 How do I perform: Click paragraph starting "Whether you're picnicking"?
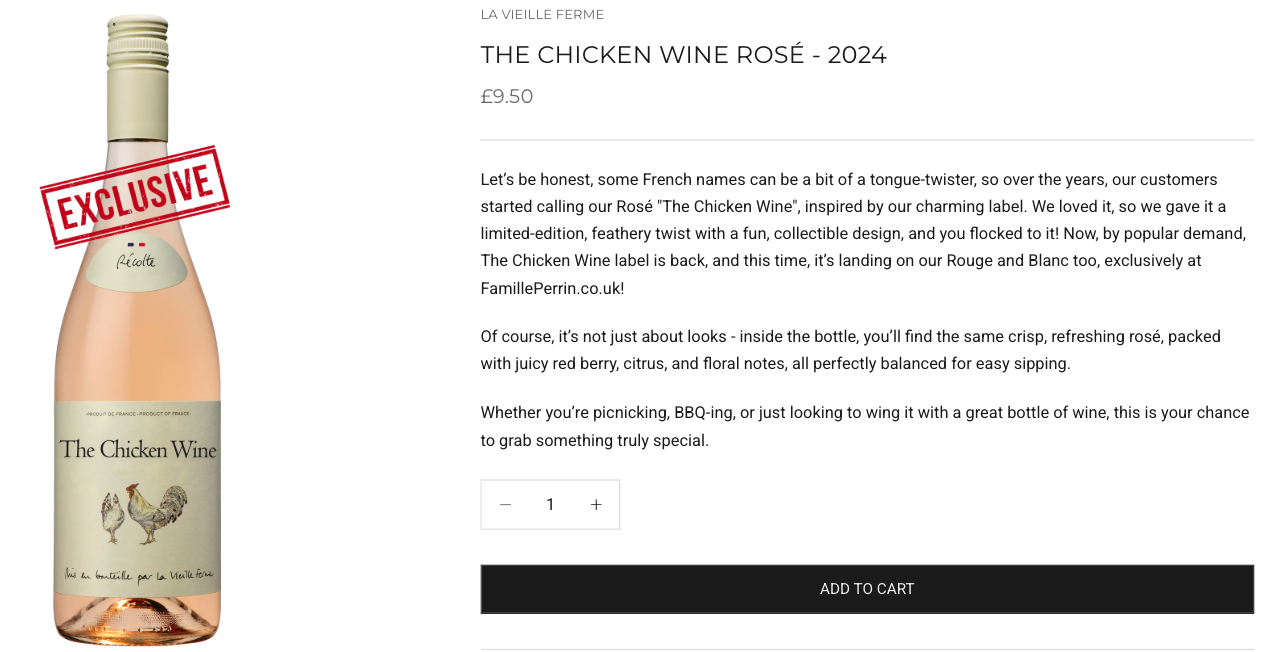point(864,426)
